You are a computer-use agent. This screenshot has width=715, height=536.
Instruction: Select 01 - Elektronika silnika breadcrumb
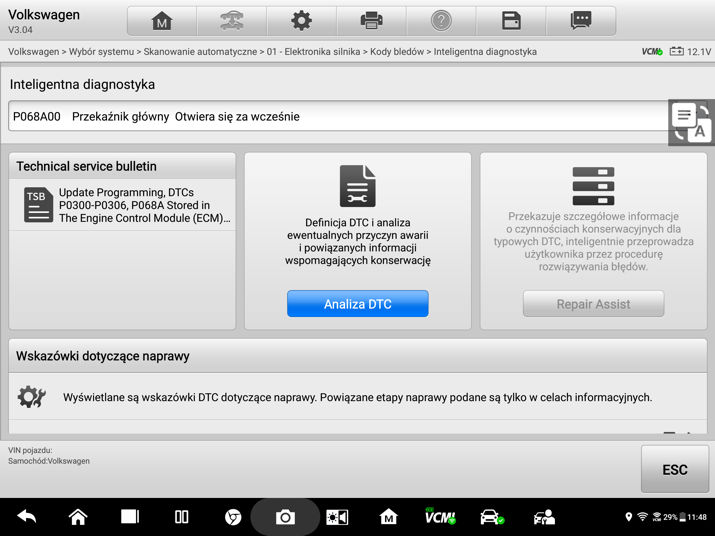tap(313, 52)
